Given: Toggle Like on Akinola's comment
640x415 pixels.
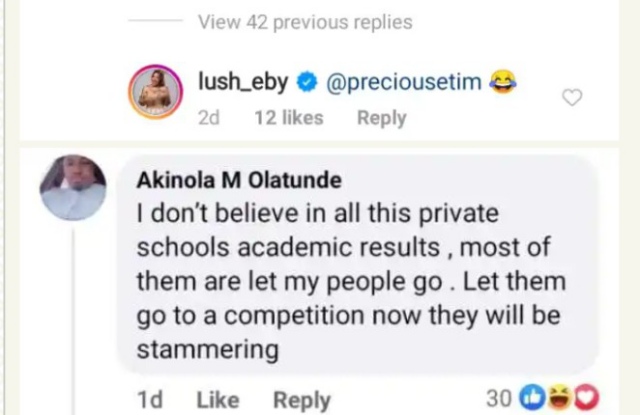Looking at the screenshot, I should pos(217,400).
